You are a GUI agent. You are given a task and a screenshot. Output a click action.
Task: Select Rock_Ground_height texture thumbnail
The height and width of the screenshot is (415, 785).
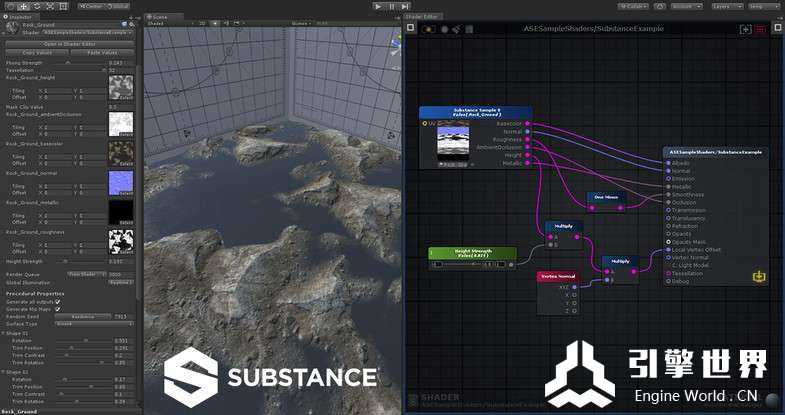click(121, 87)
